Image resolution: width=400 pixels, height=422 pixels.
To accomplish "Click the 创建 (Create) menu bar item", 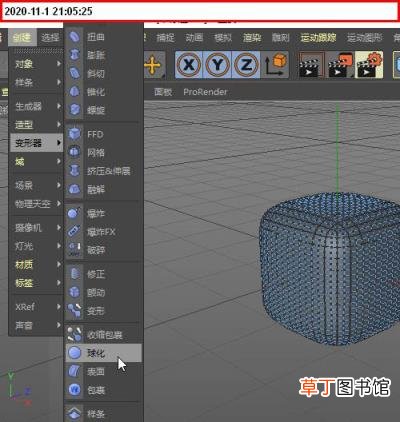I will pos(22,38).
